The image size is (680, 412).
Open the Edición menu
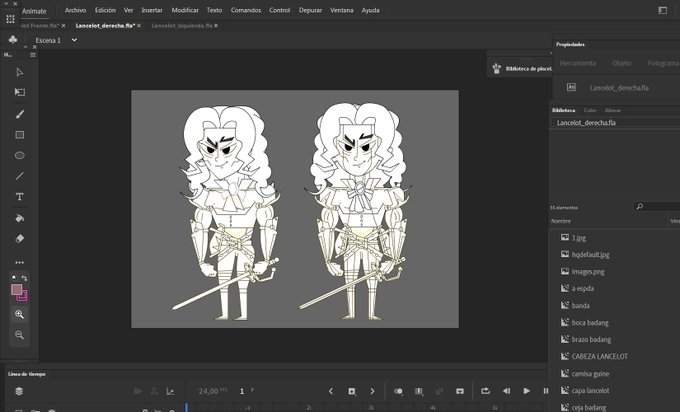tap(105, 10)
